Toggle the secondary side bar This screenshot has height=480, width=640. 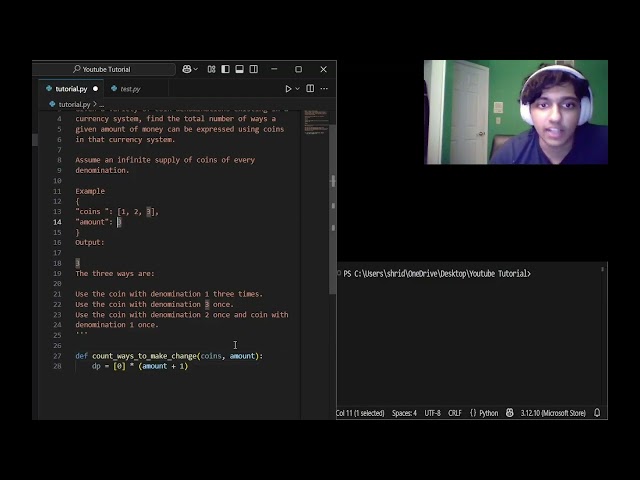(x=253, y=69)
